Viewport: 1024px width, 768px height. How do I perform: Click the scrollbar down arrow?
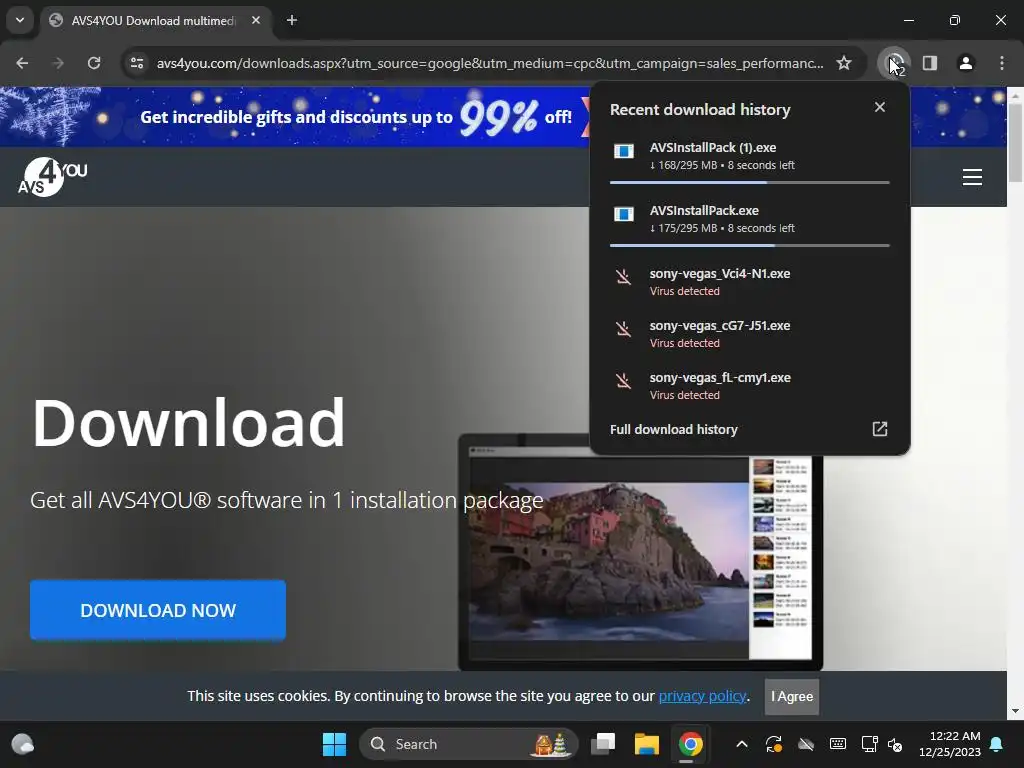pos(1015,711)
